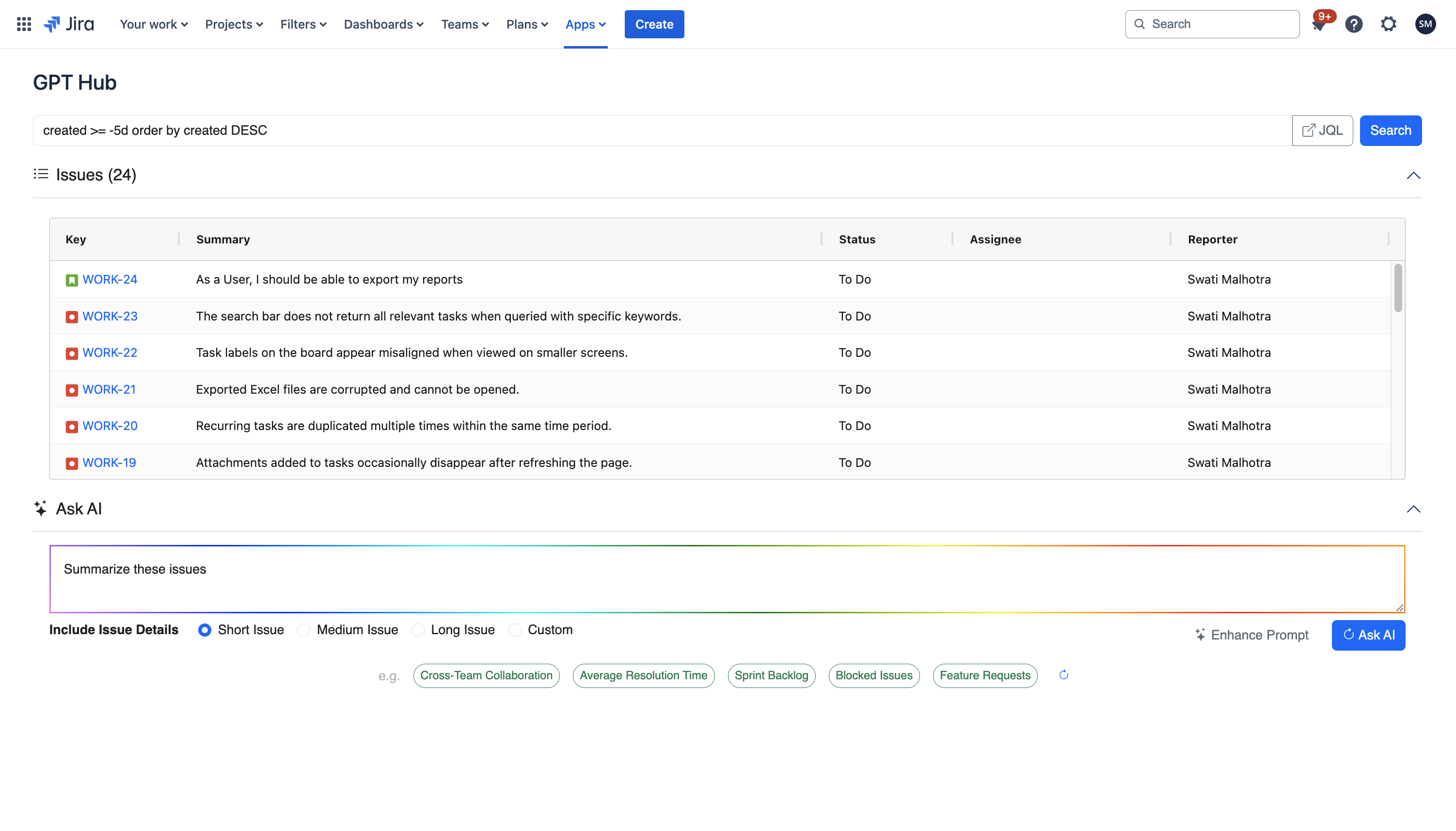Click the issues table vertical scrollbar
1456x831 pixels.
pos(1398,288)
